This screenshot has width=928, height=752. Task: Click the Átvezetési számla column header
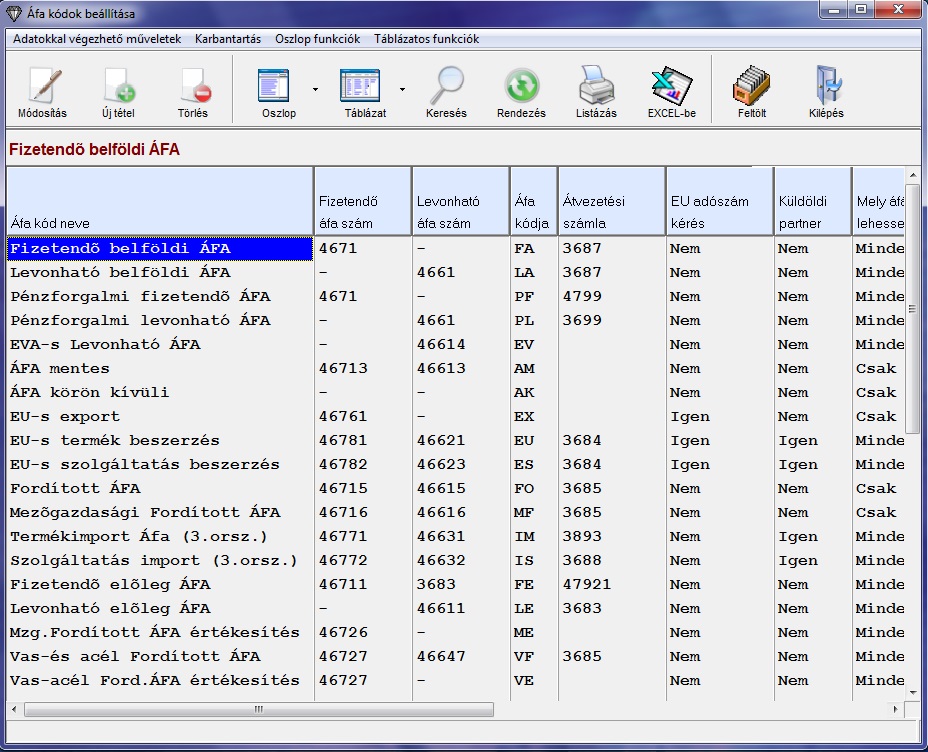pos(611,202)
